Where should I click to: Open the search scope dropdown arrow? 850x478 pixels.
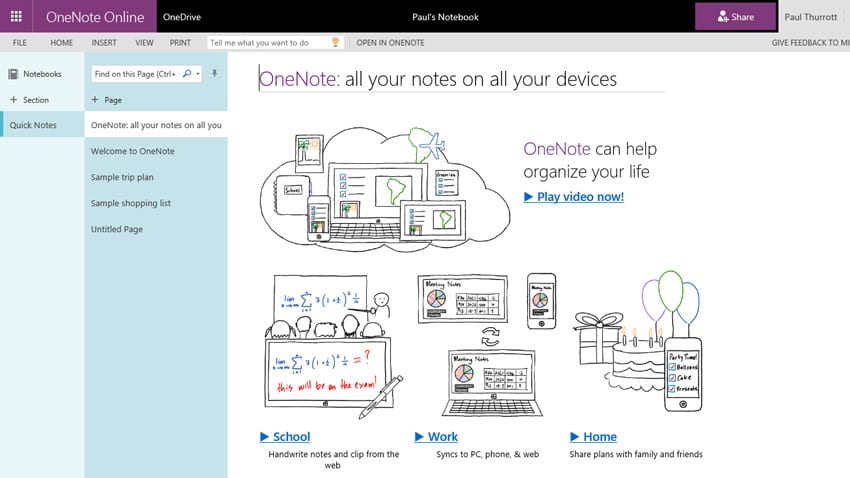pyautogui.click(x=198, y=74)
